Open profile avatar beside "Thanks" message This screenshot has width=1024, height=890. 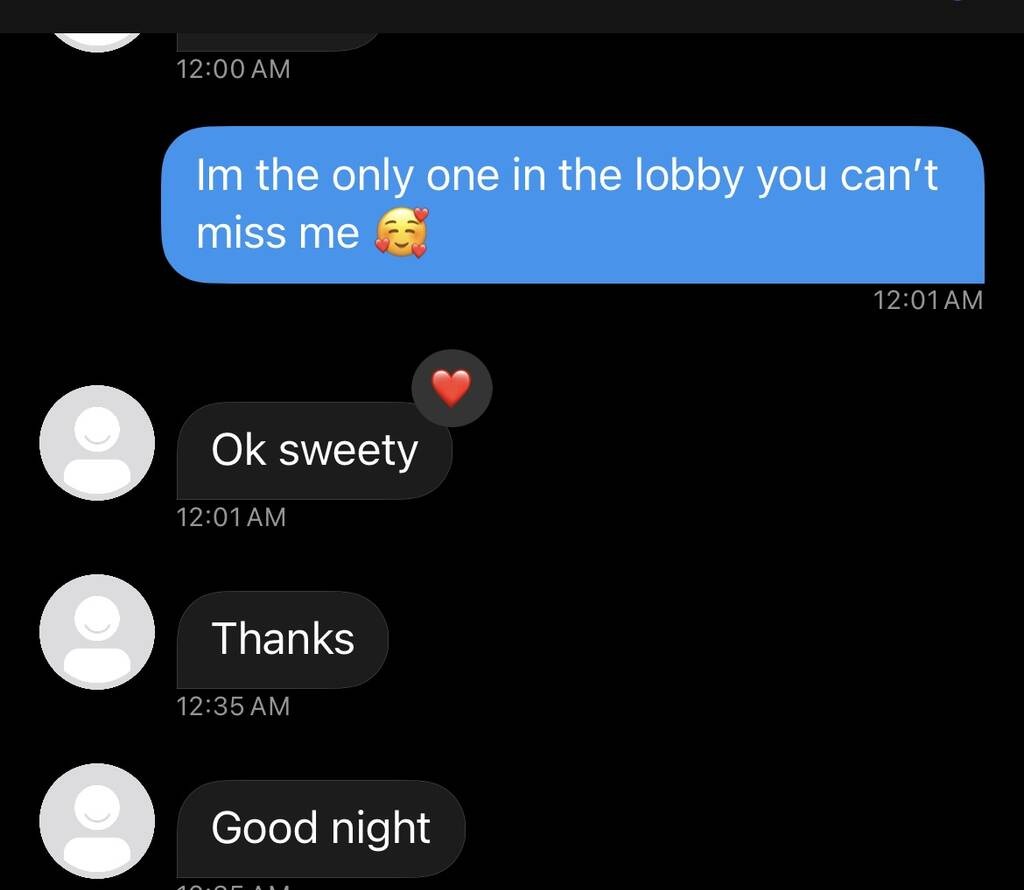pyautogui.click(x=97, y=632)
